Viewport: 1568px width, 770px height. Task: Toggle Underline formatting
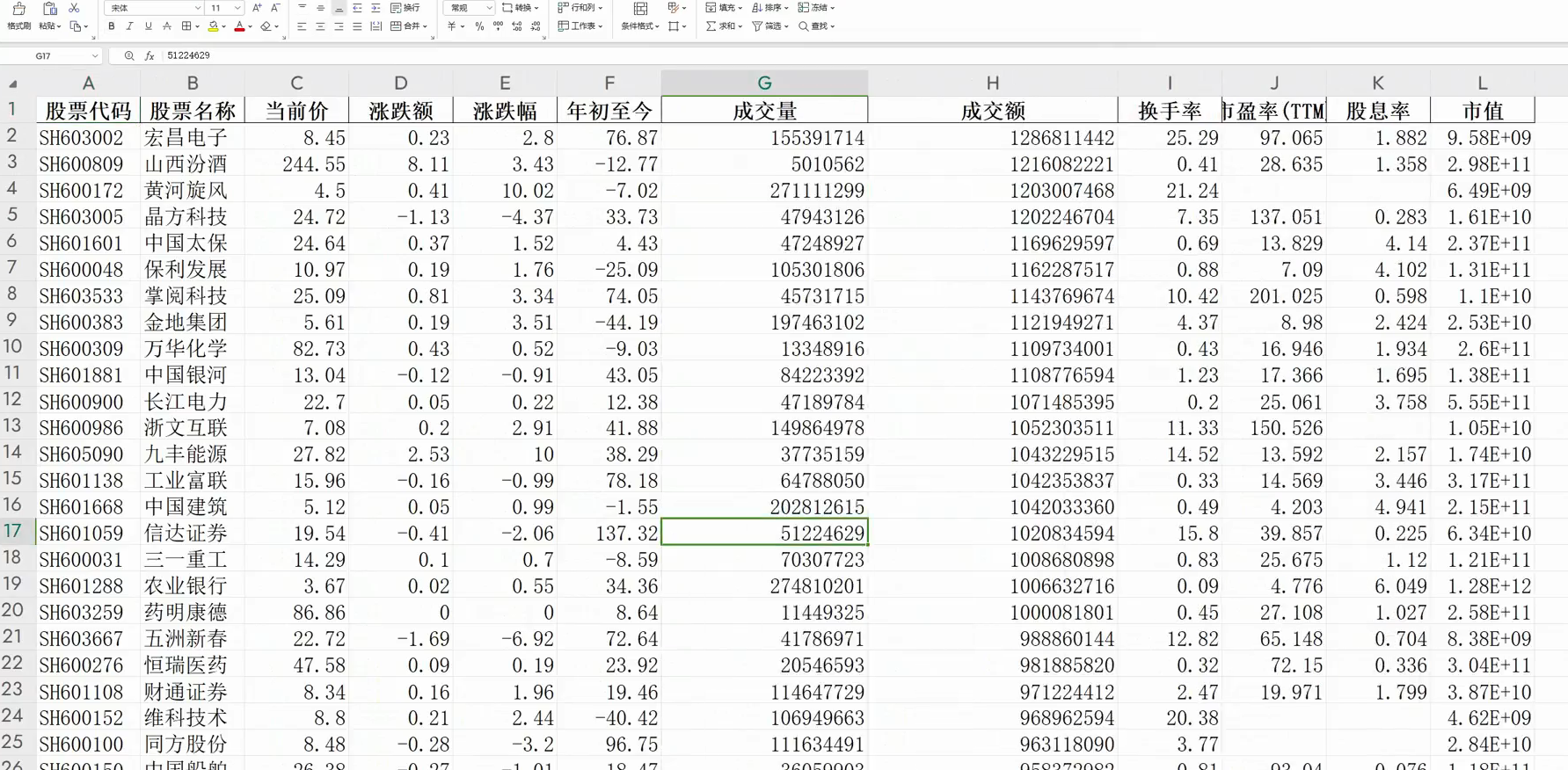(x=149, y=26)
